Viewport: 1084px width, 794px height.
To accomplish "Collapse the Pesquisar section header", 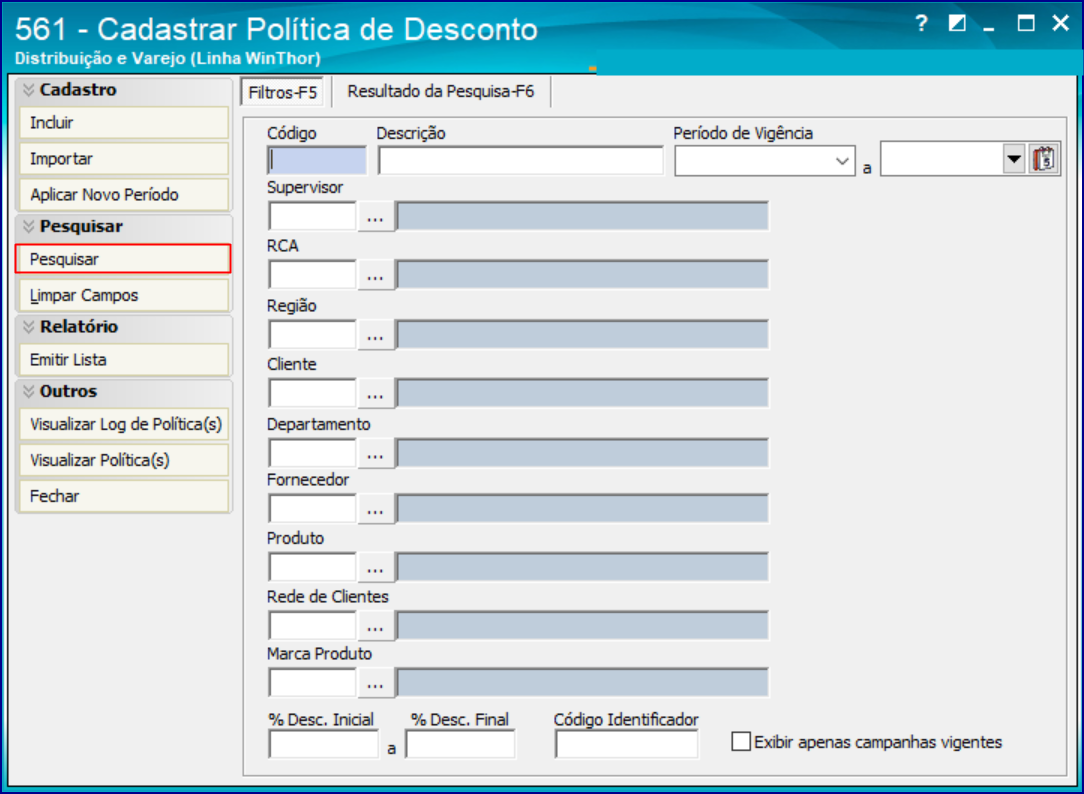I will (x=28, y=227).
